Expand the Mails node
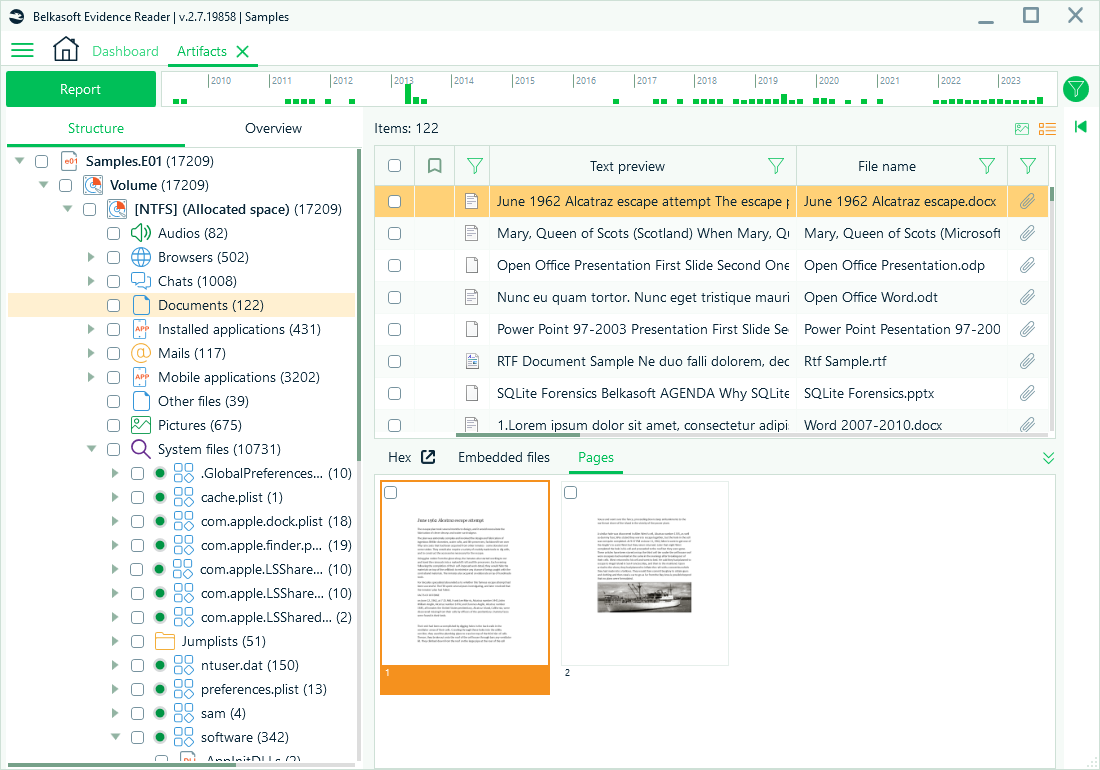This screenshot has height=770, width=1100. click(x=91, y=353)
